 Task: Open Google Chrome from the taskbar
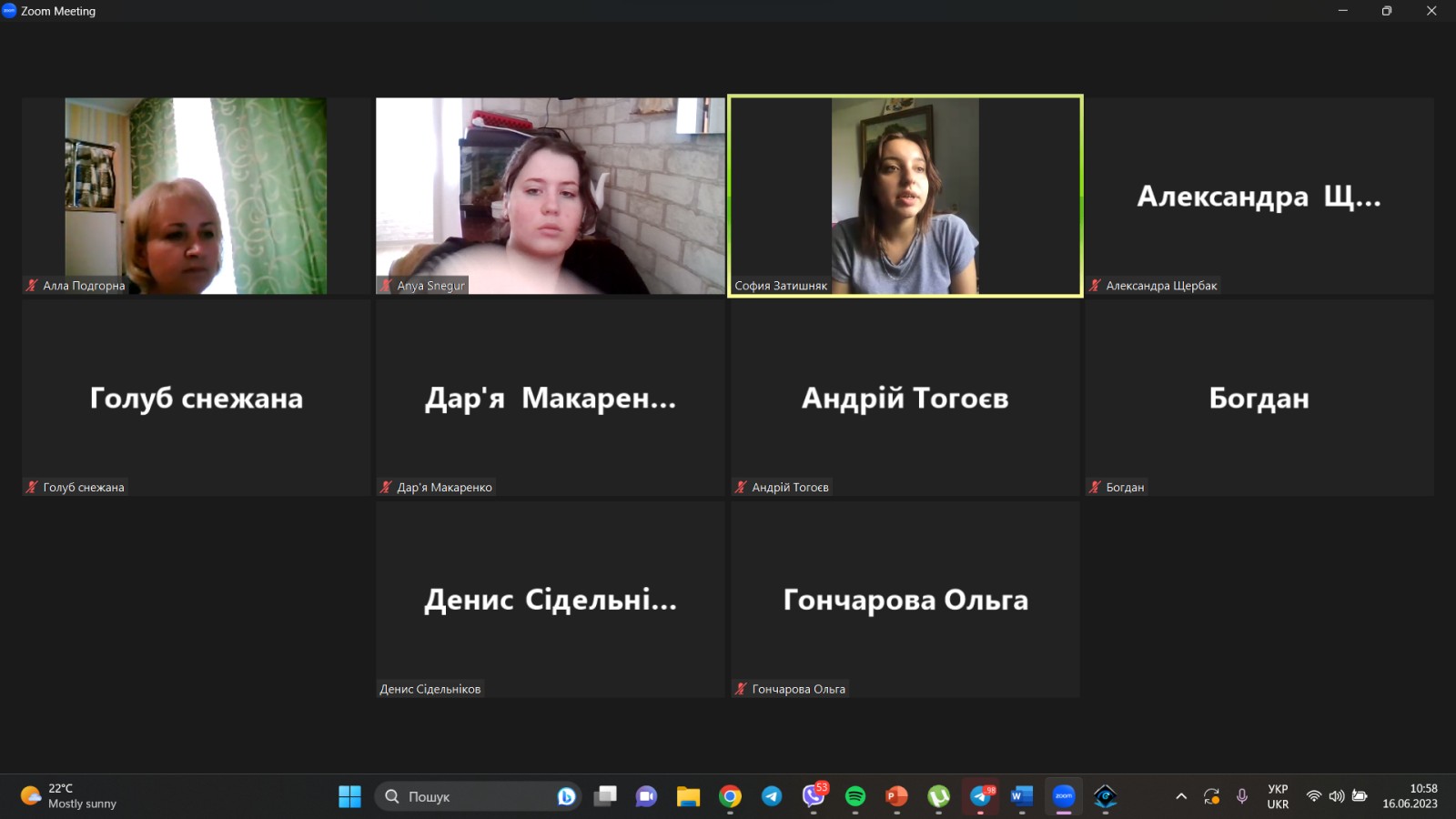tap(730, 796)
